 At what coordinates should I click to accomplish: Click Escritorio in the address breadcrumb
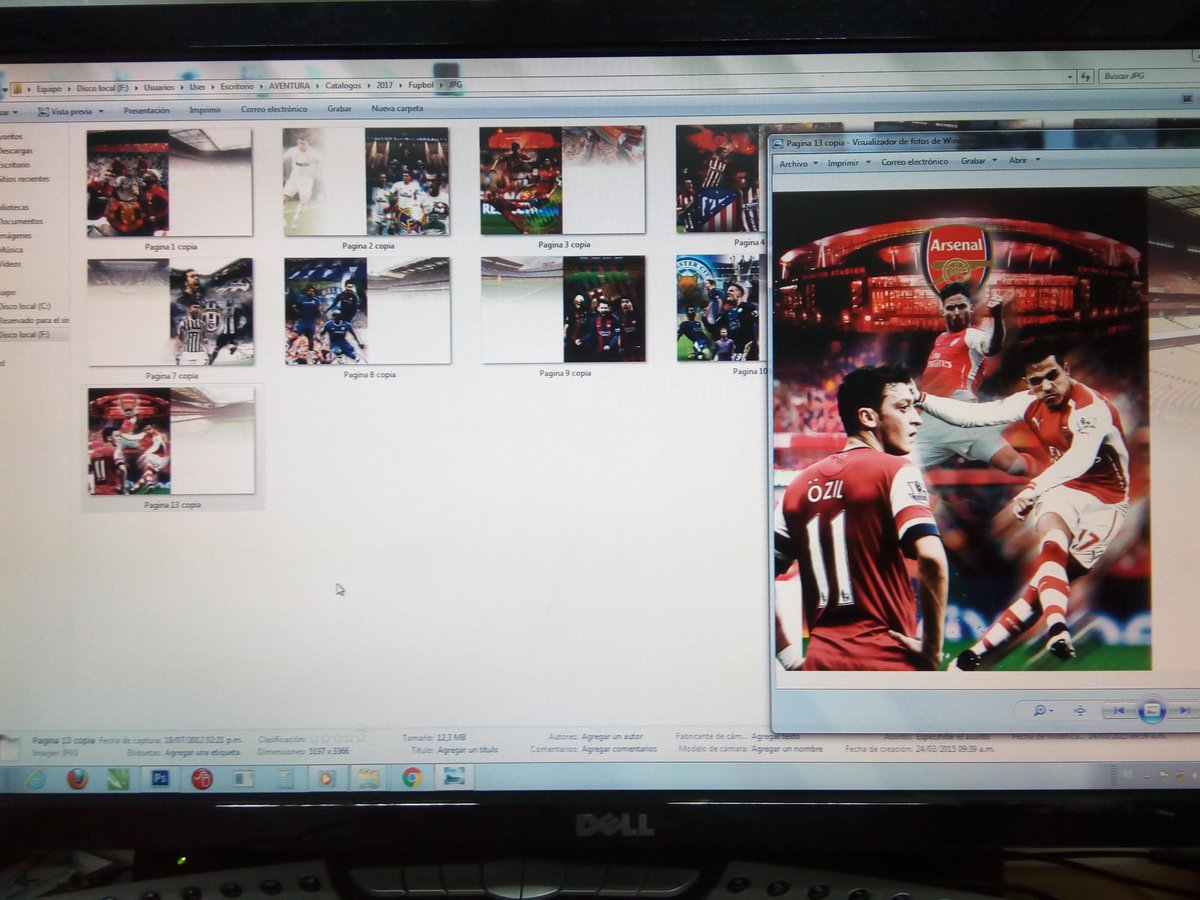pyautogui.click(x=236, y=86)
